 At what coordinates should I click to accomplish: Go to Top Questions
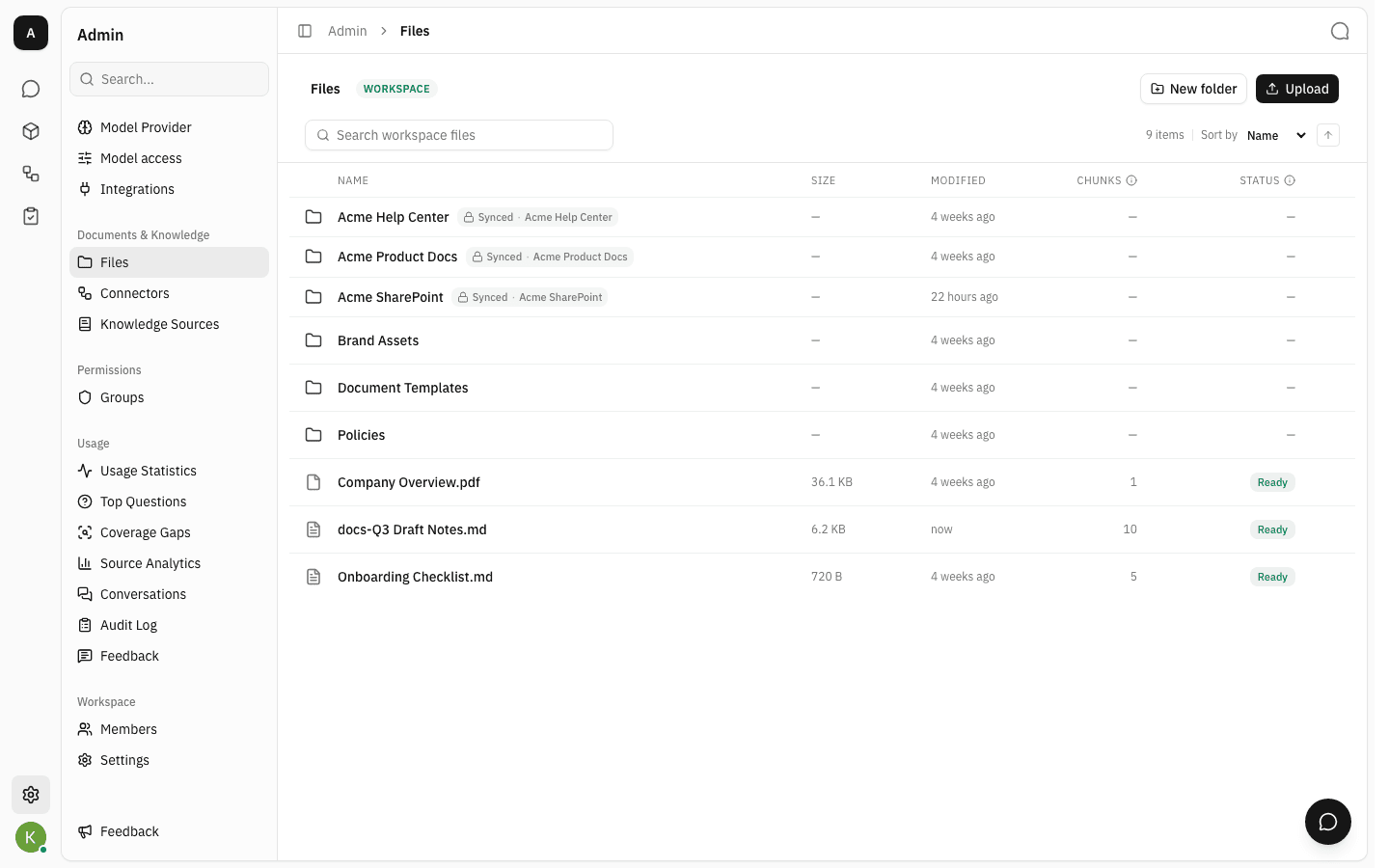tap(169, 502)
